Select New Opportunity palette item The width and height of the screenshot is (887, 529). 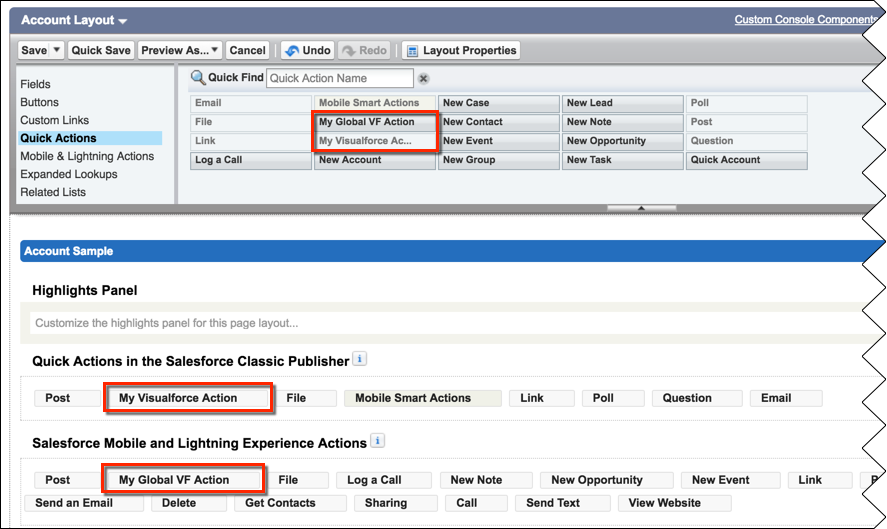point(622,141)
